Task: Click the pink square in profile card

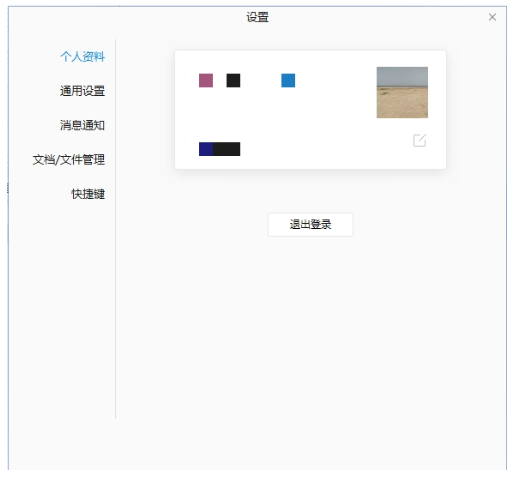Action: tap(206, 80)
